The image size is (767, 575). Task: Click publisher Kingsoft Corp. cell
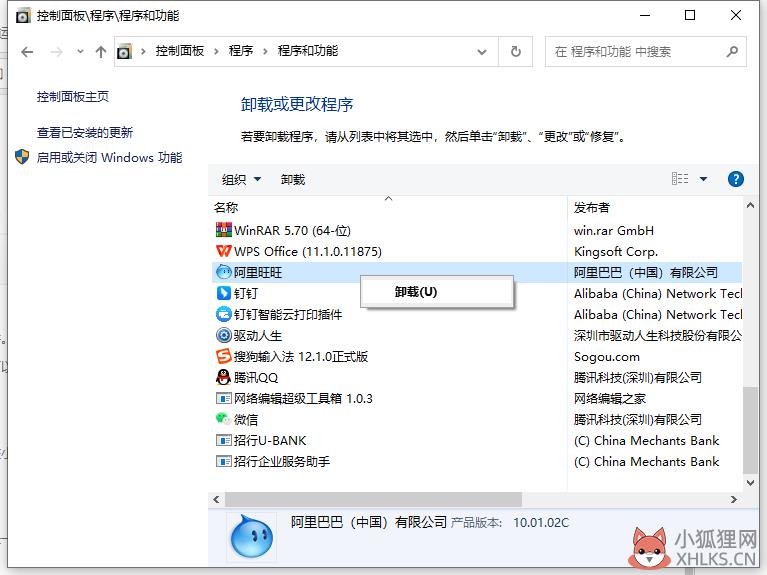click(616, 252)
